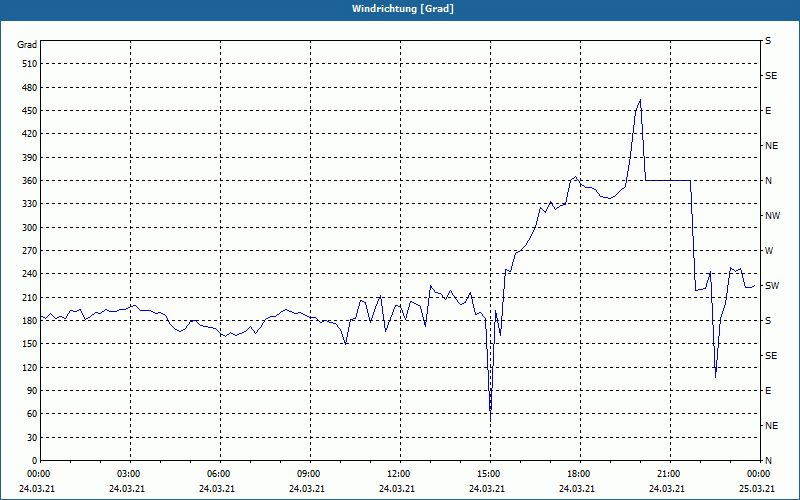Click the 03:00 time label

point(131,474)
